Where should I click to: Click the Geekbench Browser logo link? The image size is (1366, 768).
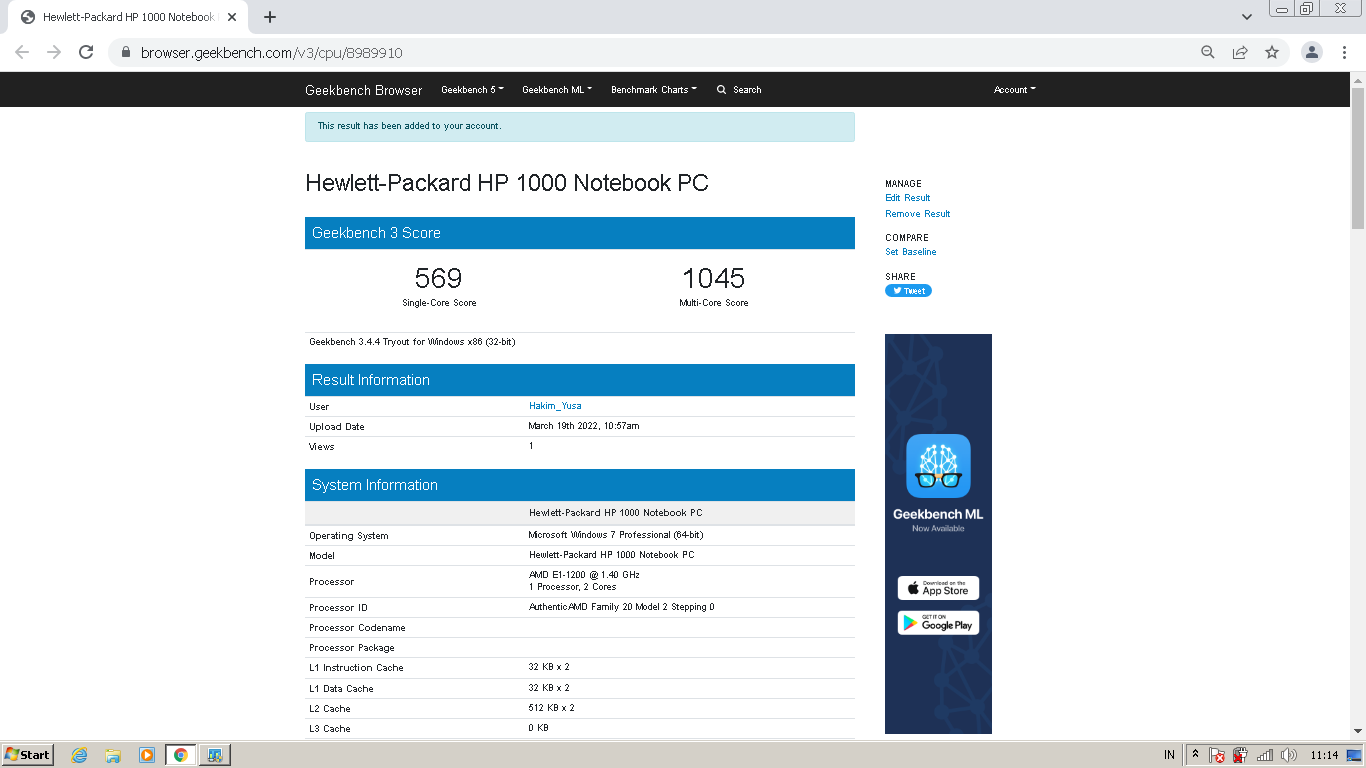click(x=364, y=90)
